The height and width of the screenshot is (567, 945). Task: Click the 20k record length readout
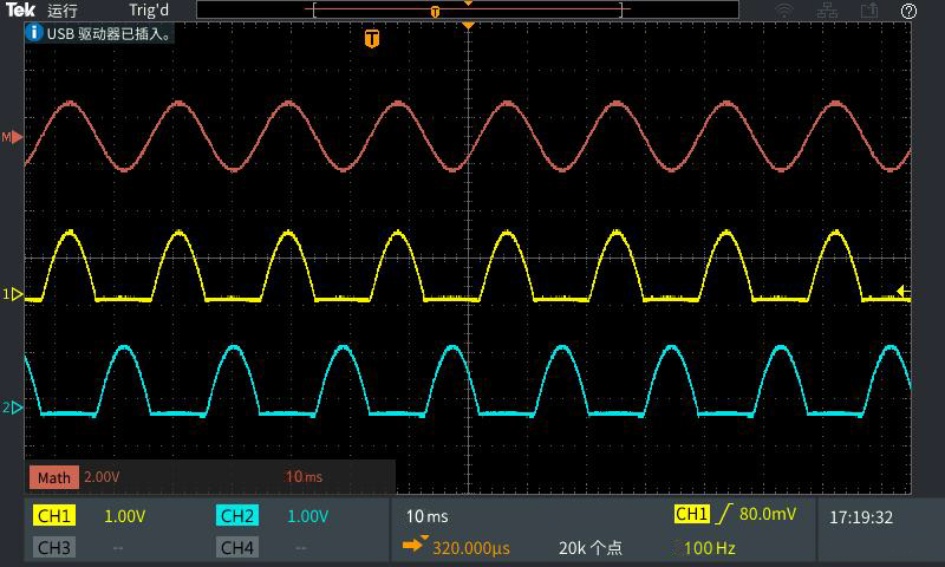[590, 548]
